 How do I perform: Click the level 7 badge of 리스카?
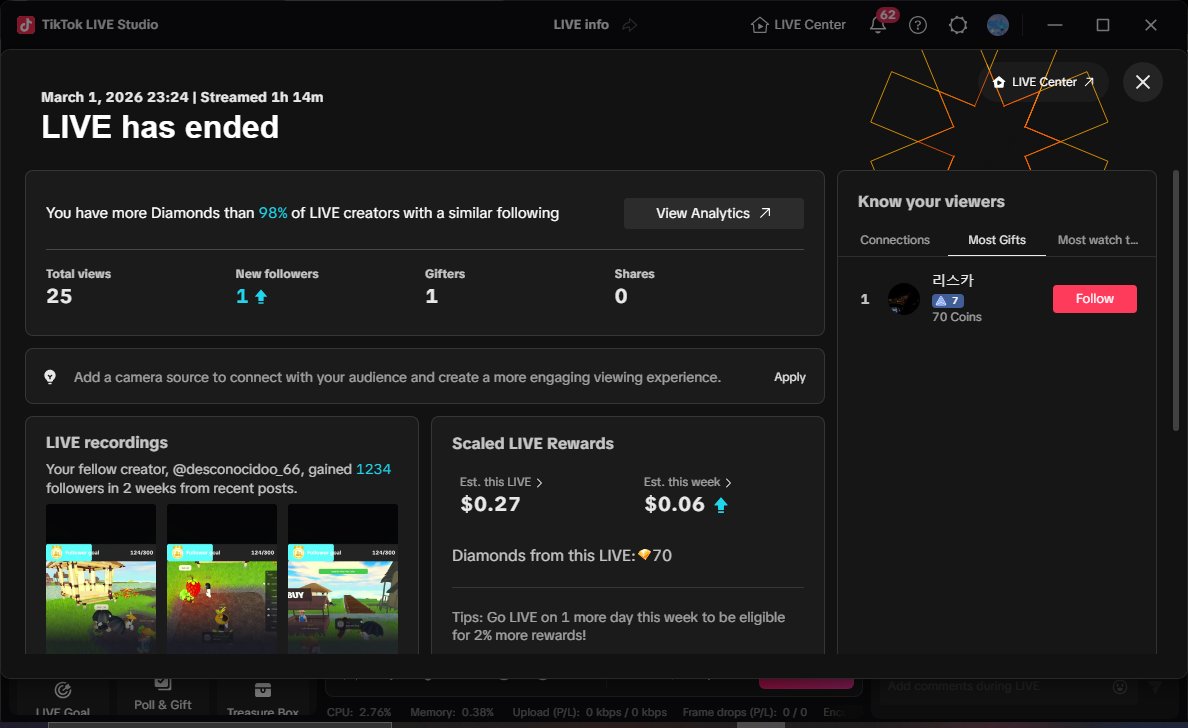tap(947, 301)
